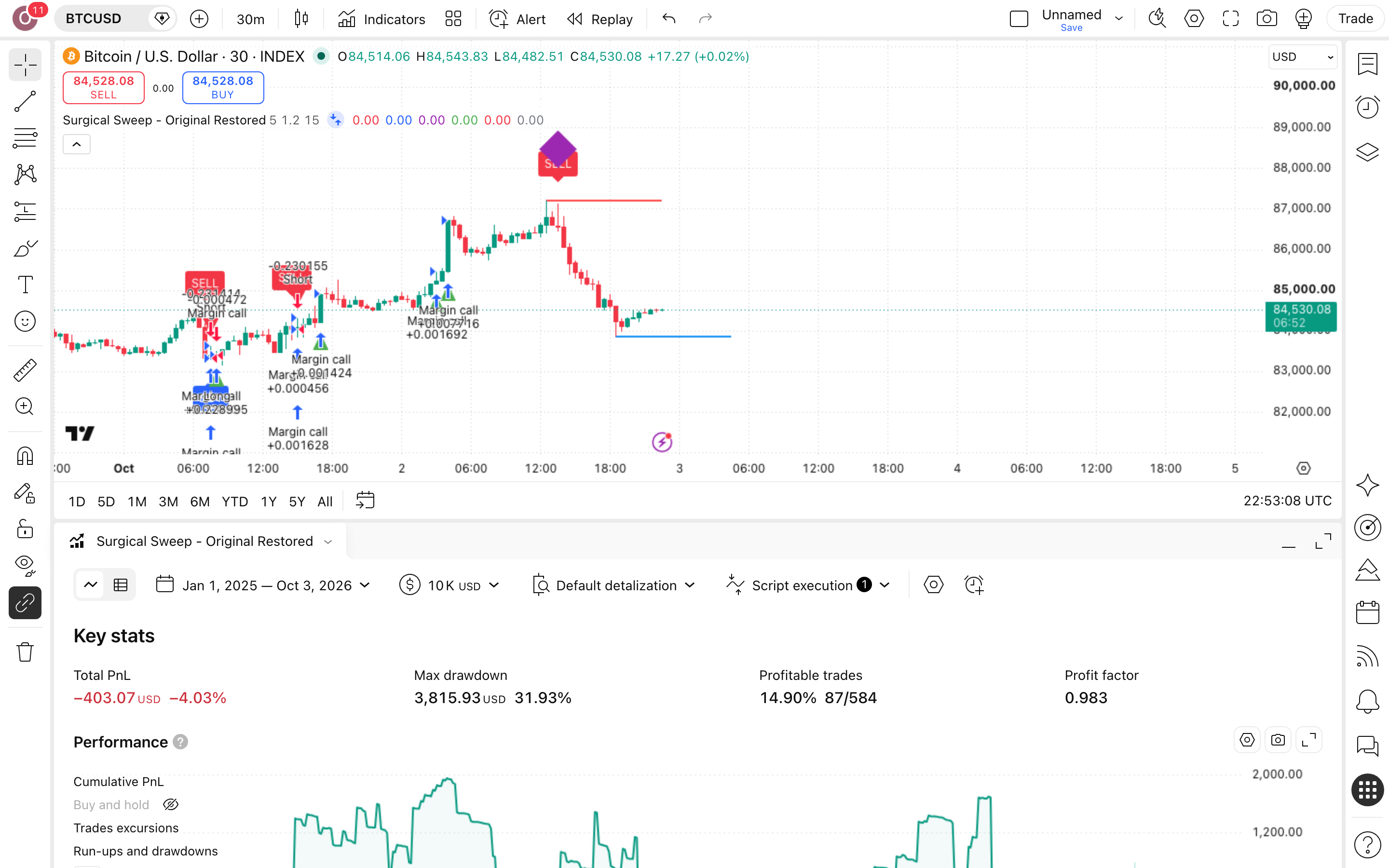Open the object tree layers panel
The width and height of the screenshot is (1389, 868).
click(x=1368, y=152)
